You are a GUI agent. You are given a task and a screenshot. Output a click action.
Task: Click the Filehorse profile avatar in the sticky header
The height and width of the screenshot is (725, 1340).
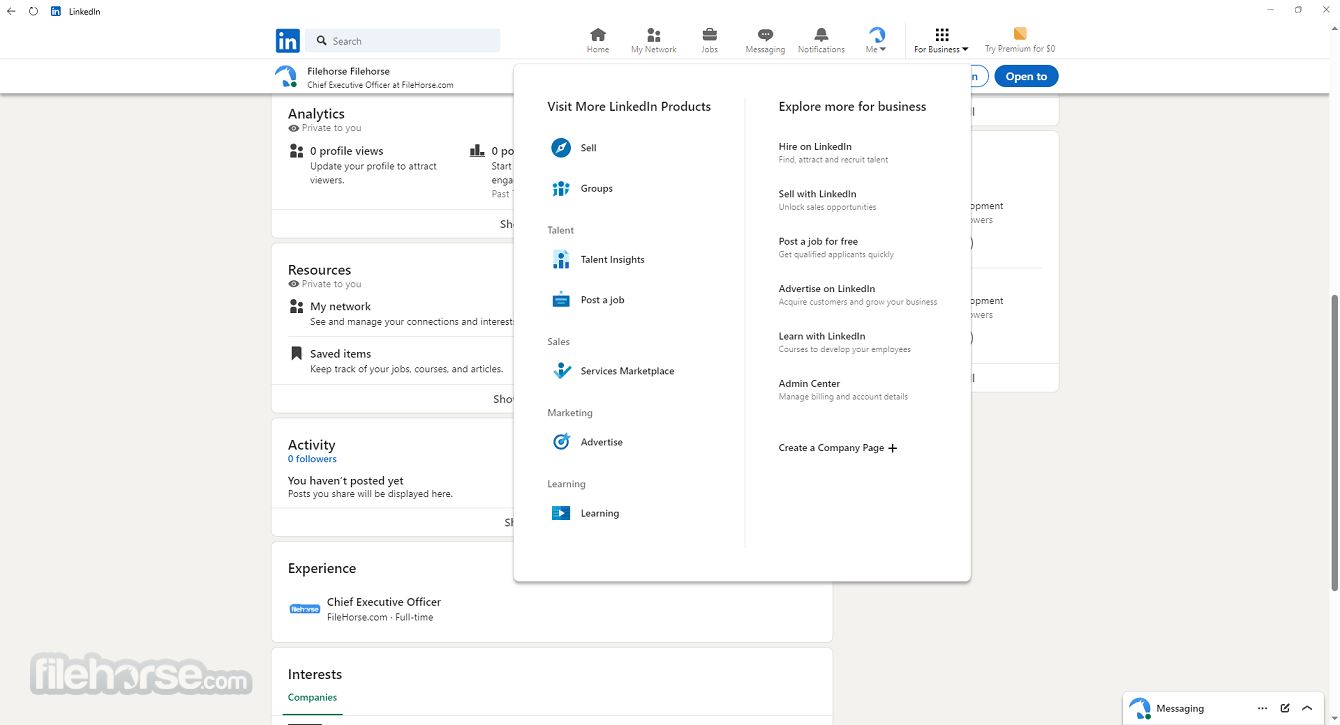pos(286,77)
